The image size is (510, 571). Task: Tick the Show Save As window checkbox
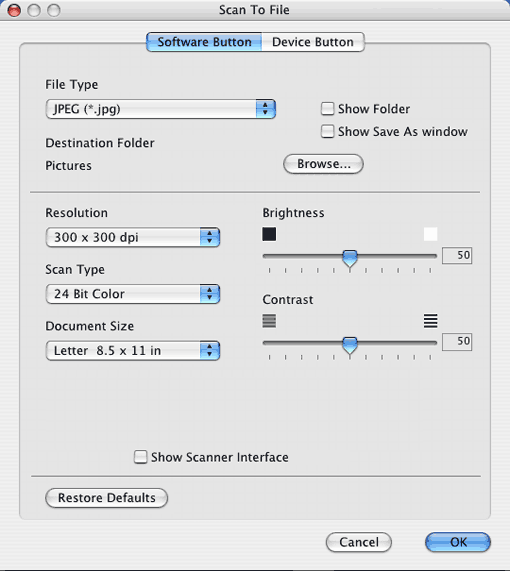[327, 131]
